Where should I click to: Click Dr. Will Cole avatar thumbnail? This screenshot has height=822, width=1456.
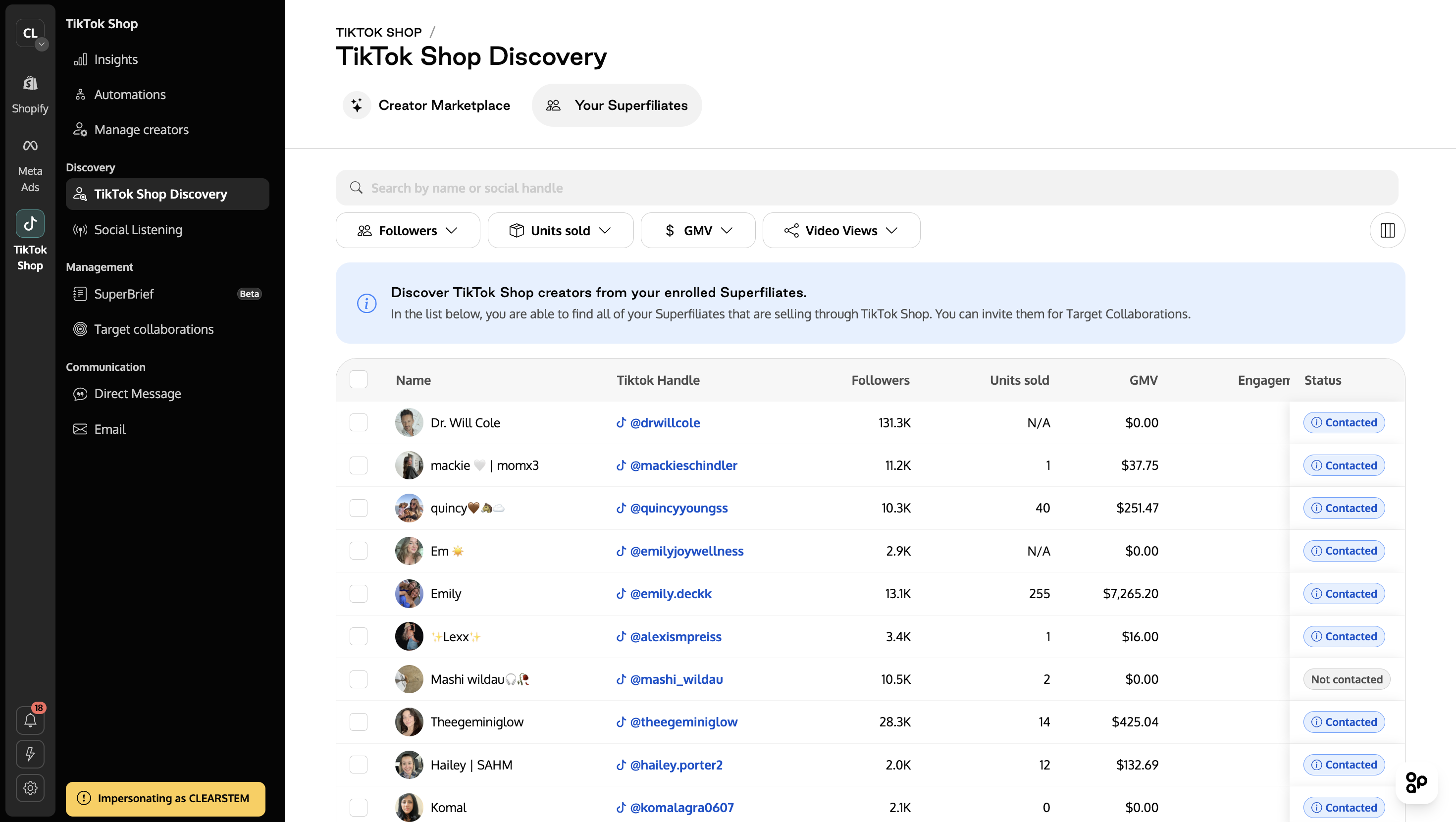(409, 422)
